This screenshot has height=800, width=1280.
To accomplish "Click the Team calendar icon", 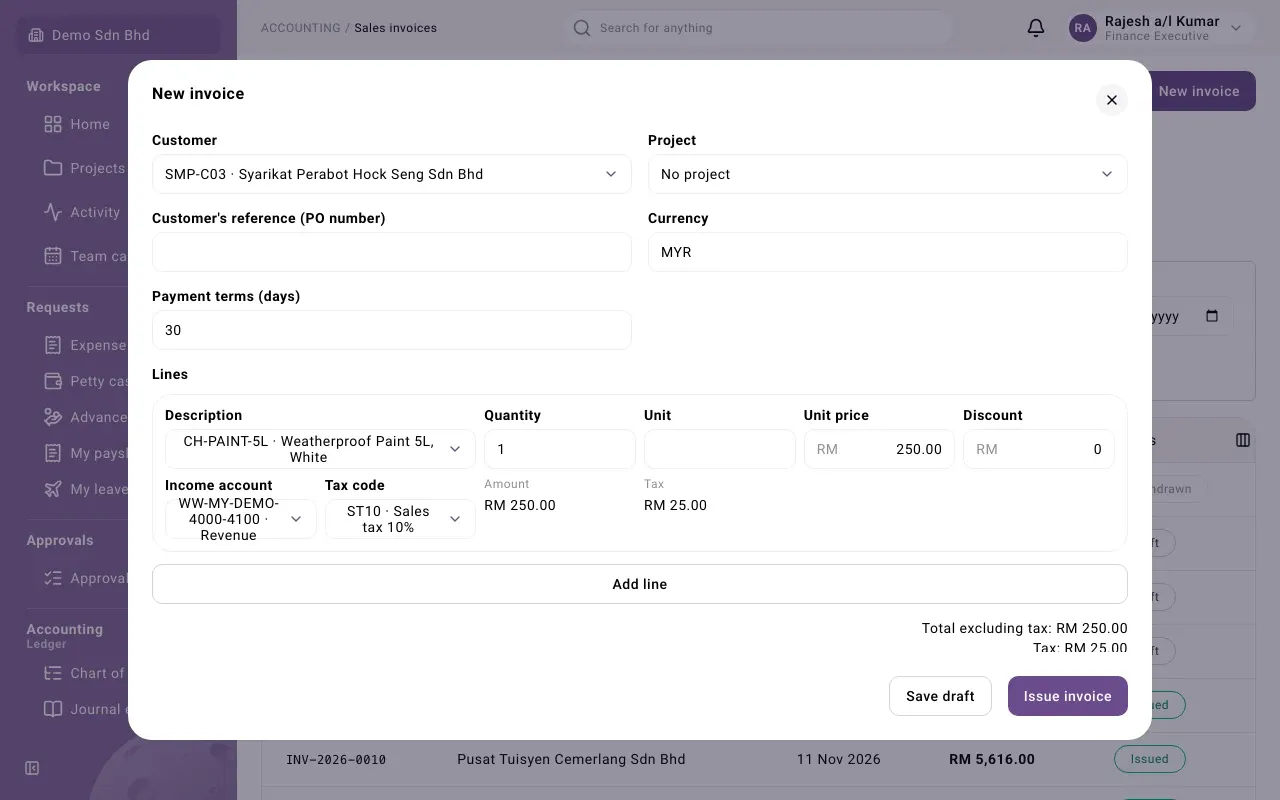I will point(53,256).
